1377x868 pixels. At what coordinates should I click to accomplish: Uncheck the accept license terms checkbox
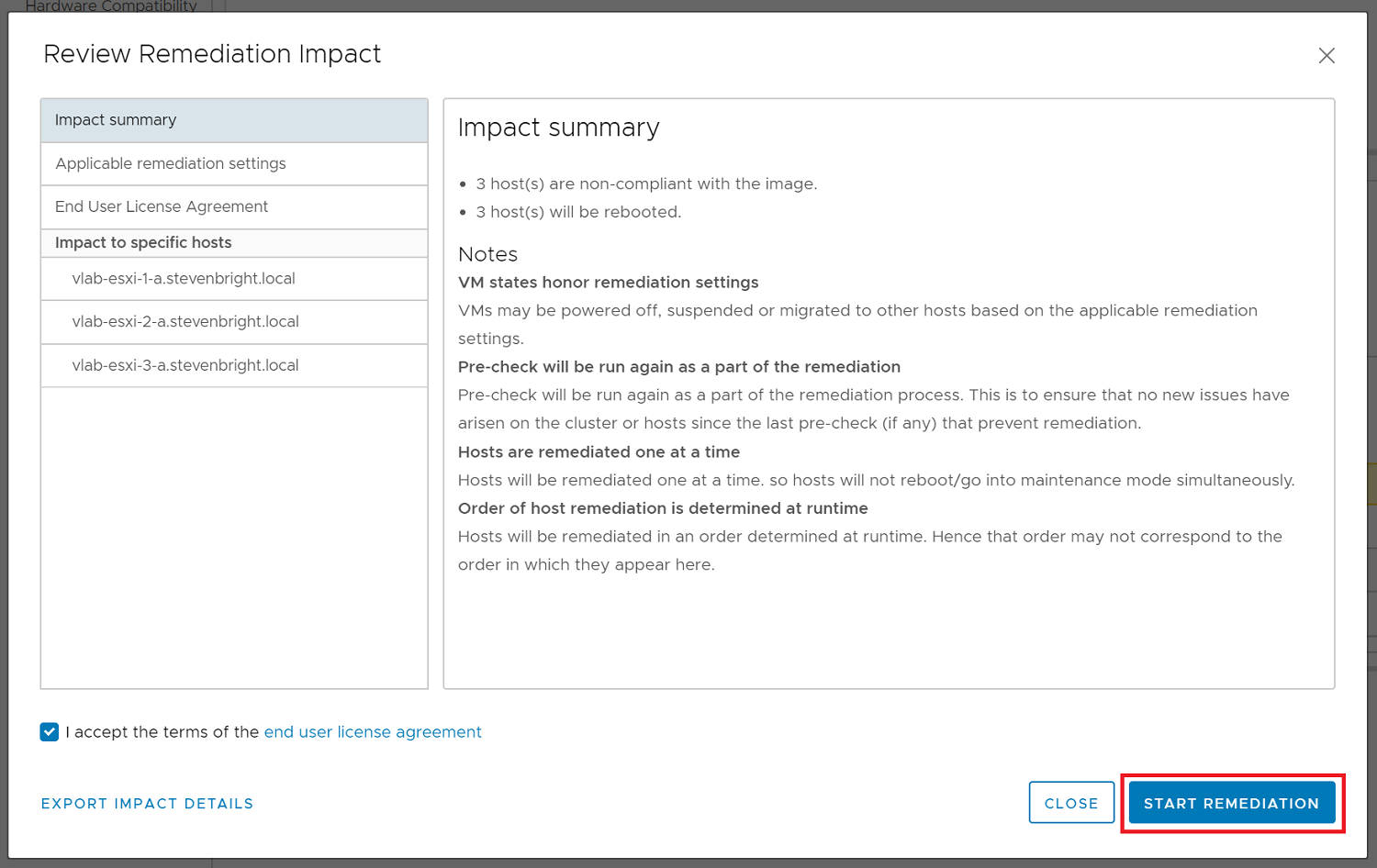[50, 731]
